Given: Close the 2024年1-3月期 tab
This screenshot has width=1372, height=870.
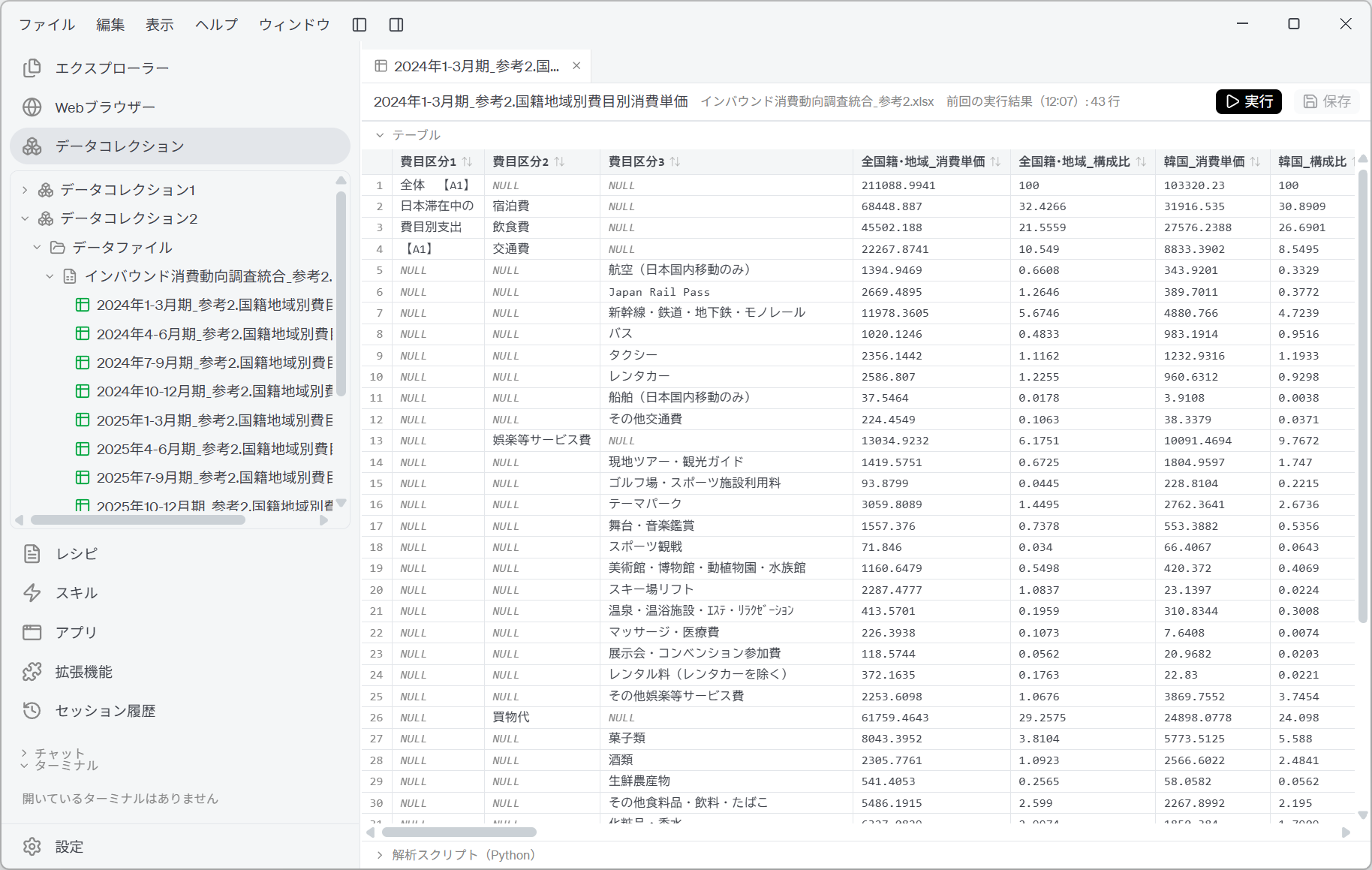Looking at the screenshot, I should click(x=576, y=66).
